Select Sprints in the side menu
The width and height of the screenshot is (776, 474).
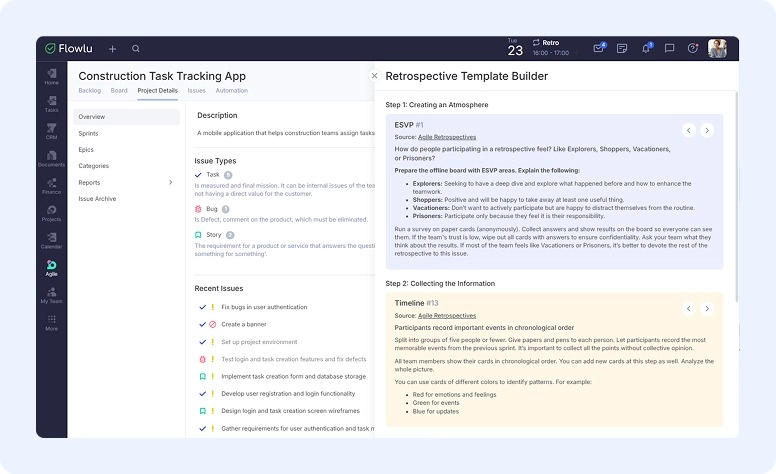(88, 134)
